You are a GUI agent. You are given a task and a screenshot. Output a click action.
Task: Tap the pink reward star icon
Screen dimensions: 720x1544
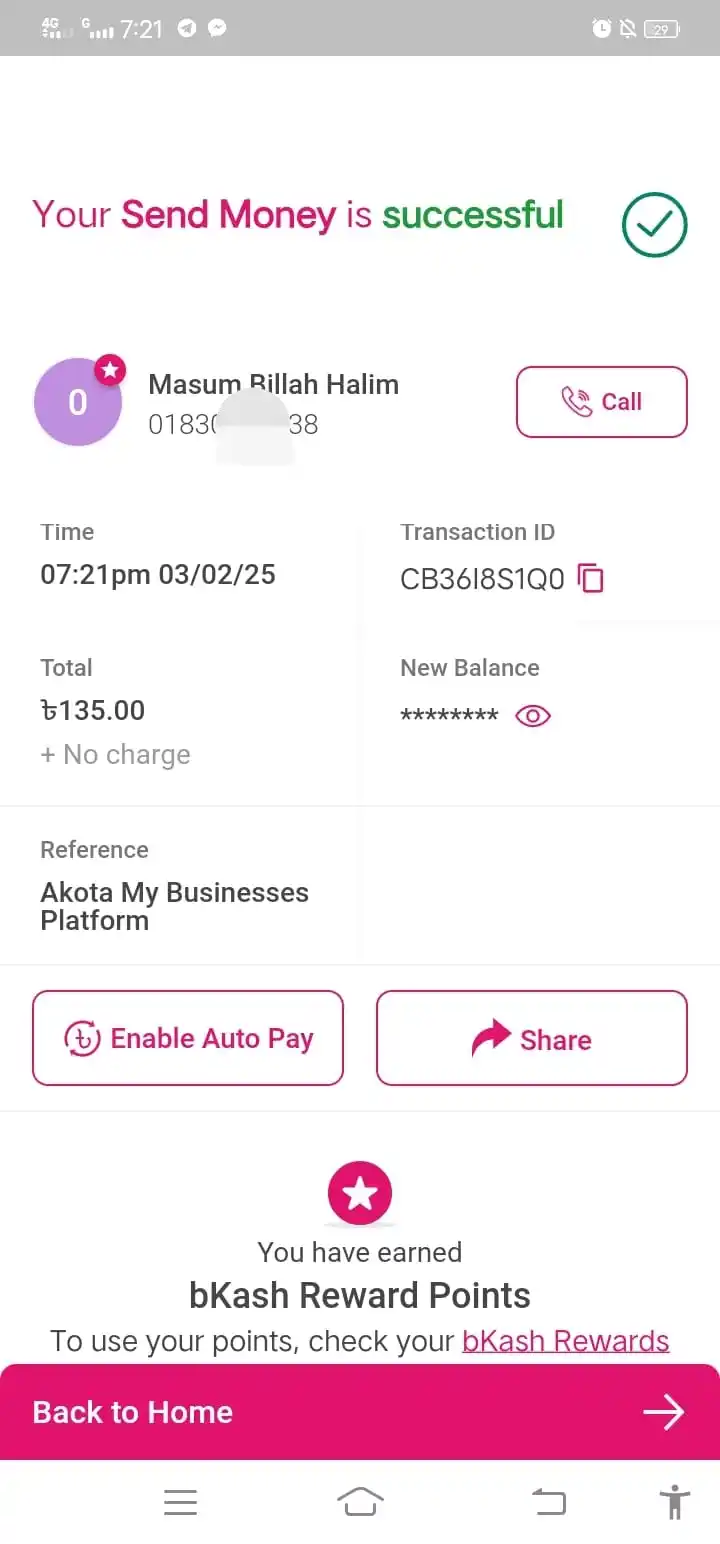point(360,1193)
